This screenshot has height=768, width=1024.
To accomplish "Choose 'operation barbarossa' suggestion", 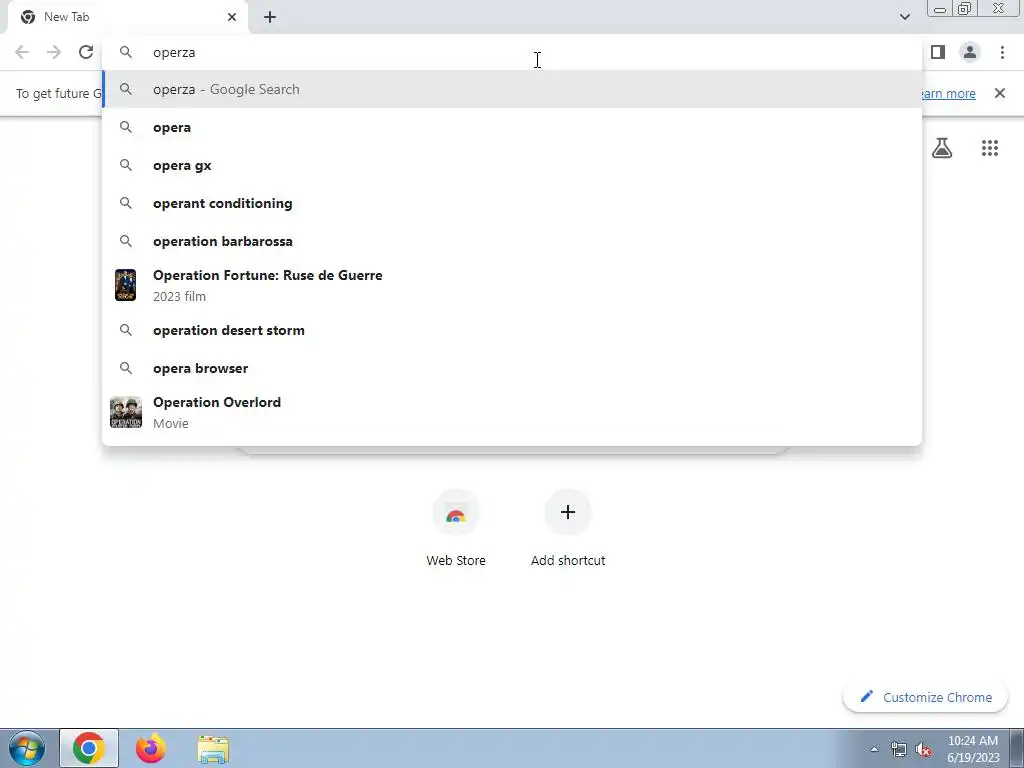I will pos(512,241).
